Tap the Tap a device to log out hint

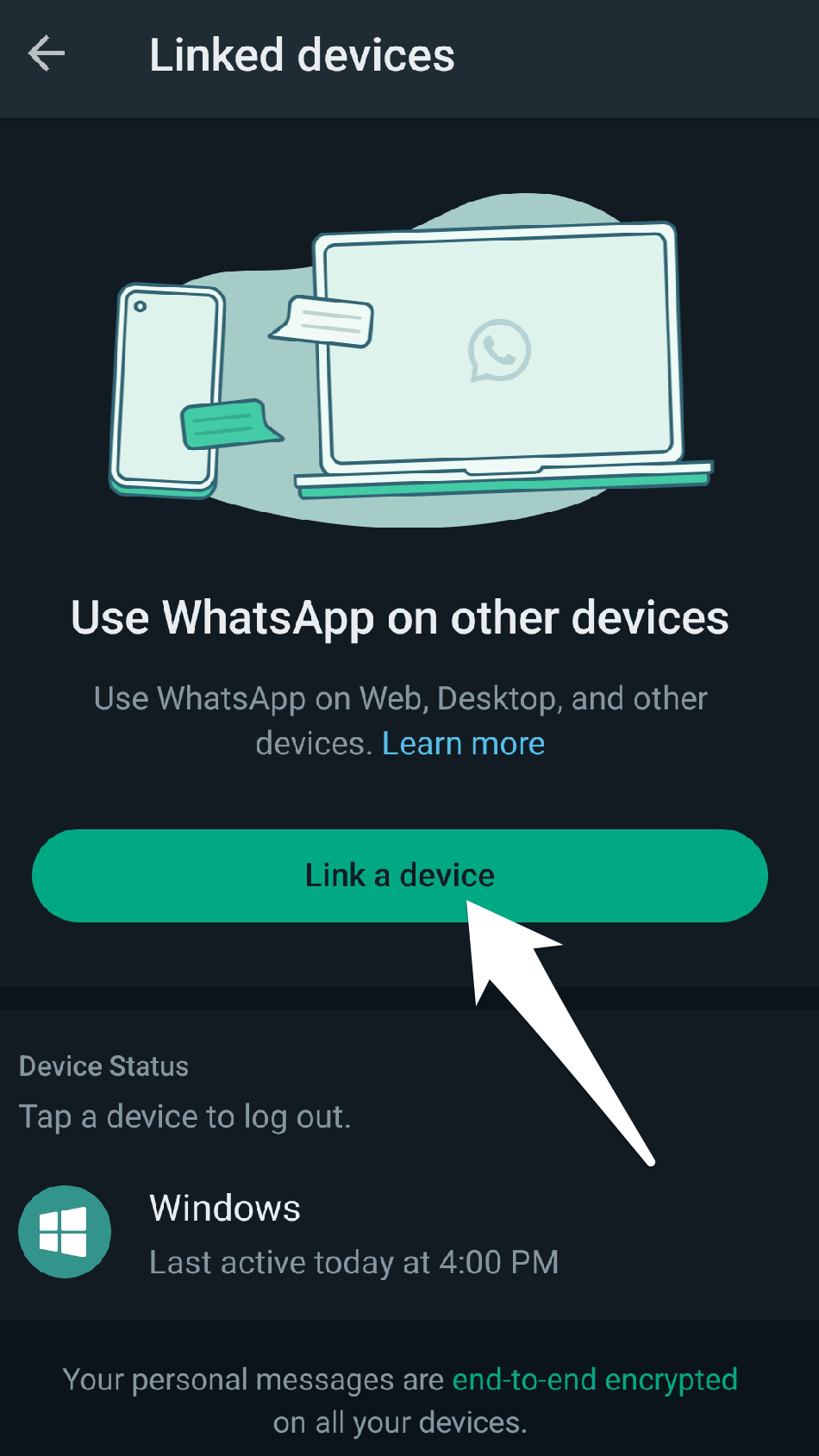click(x=185, y=1117)
